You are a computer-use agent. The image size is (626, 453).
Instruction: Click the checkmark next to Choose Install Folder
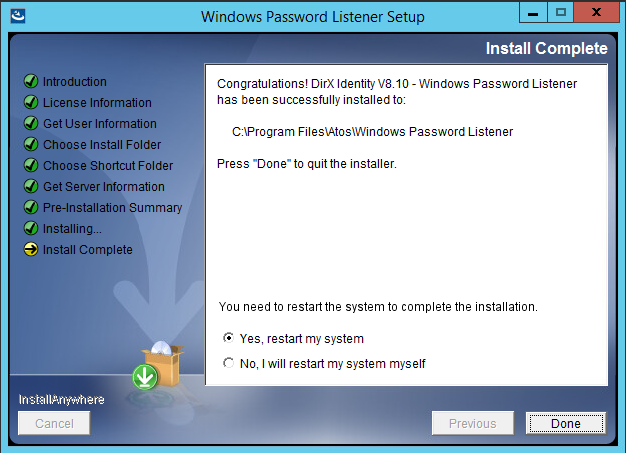coord(31,145)
